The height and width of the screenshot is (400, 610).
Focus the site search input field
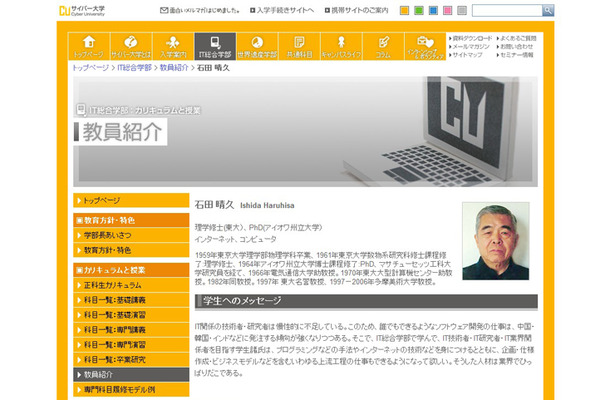point(507,11)
